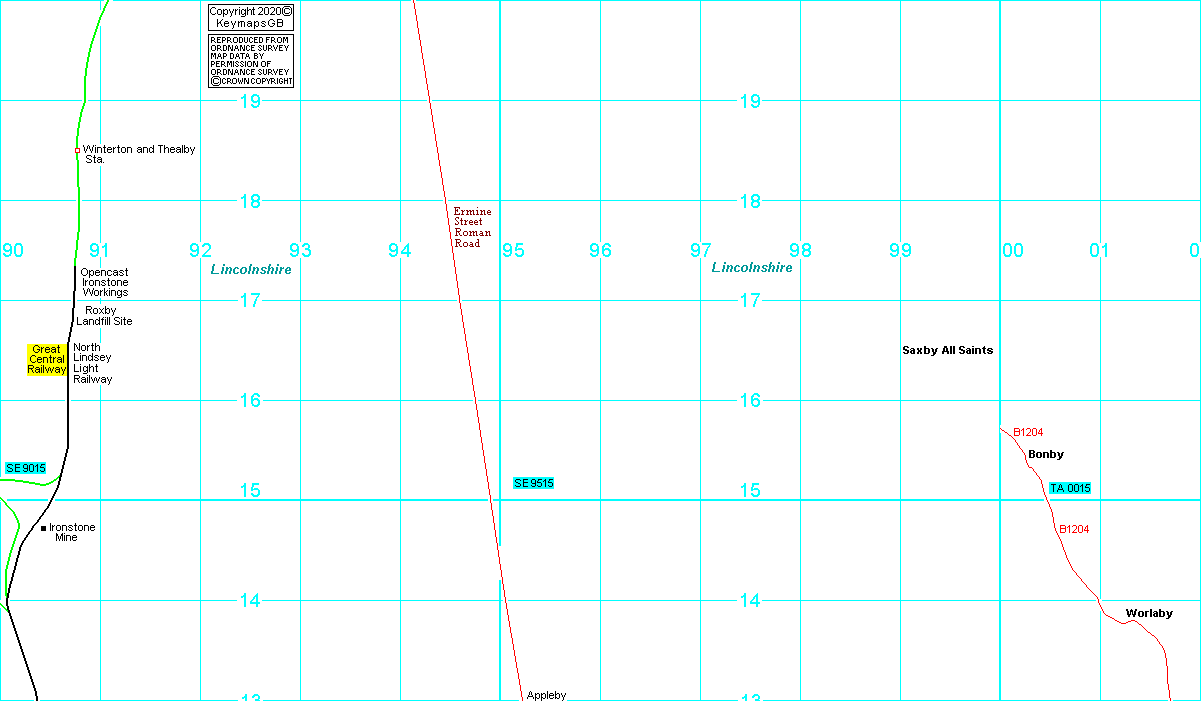Click the Roxby Landfill Site label
Screen dimensions: 1201x701
click(x=104, y=316)
